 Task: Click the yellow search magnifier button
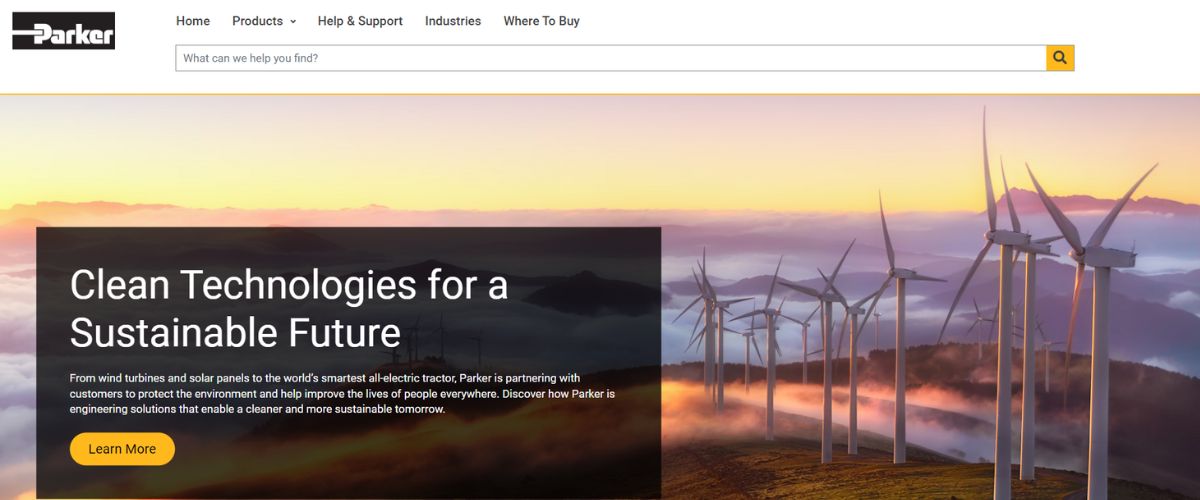(1060, 58)
